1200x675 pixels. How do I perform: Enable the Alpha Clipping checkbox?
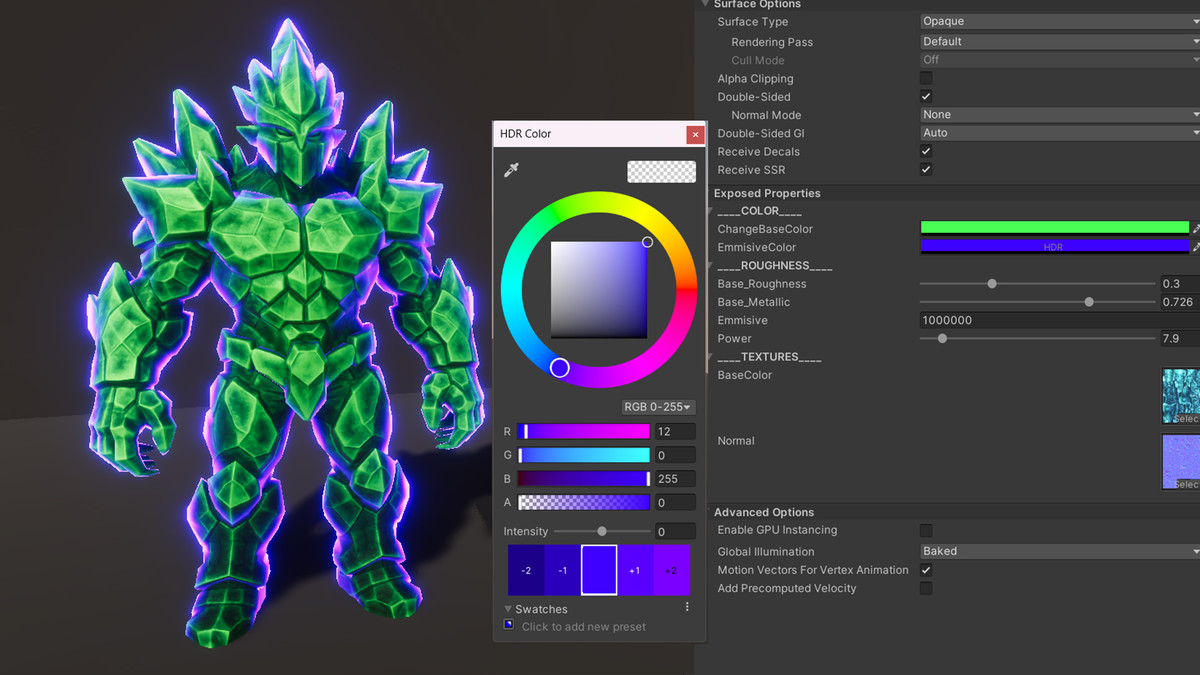click(x=926, y=79)
